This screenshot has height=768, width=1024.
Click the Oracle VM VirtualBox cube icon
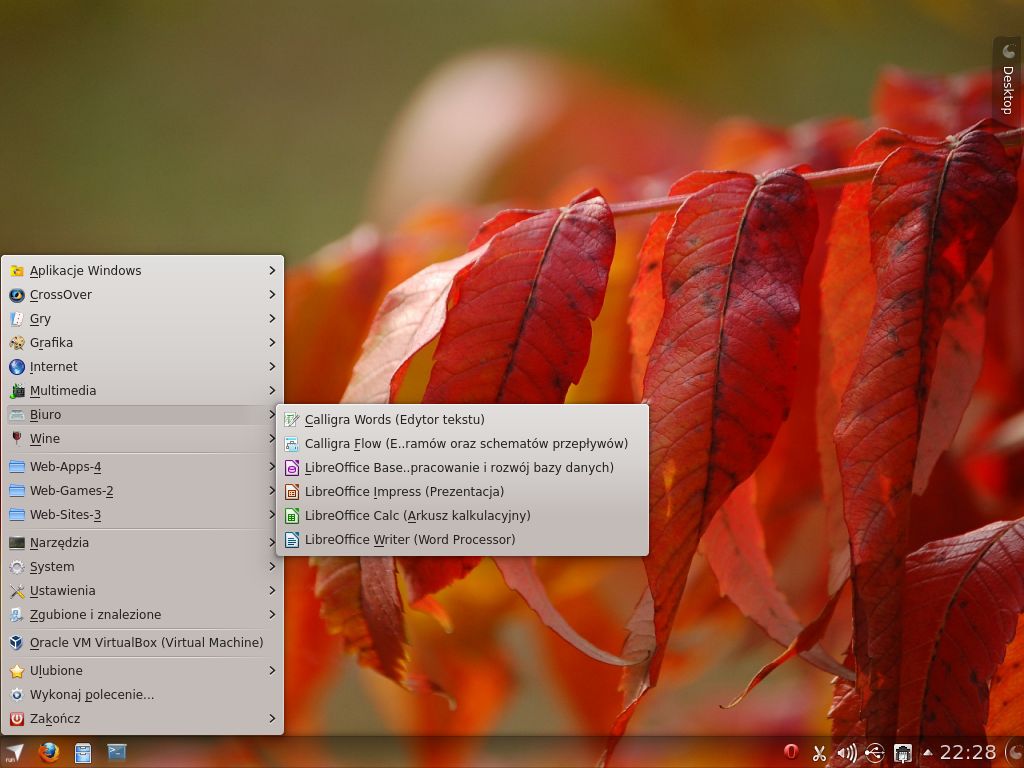(x=17, y=643)
